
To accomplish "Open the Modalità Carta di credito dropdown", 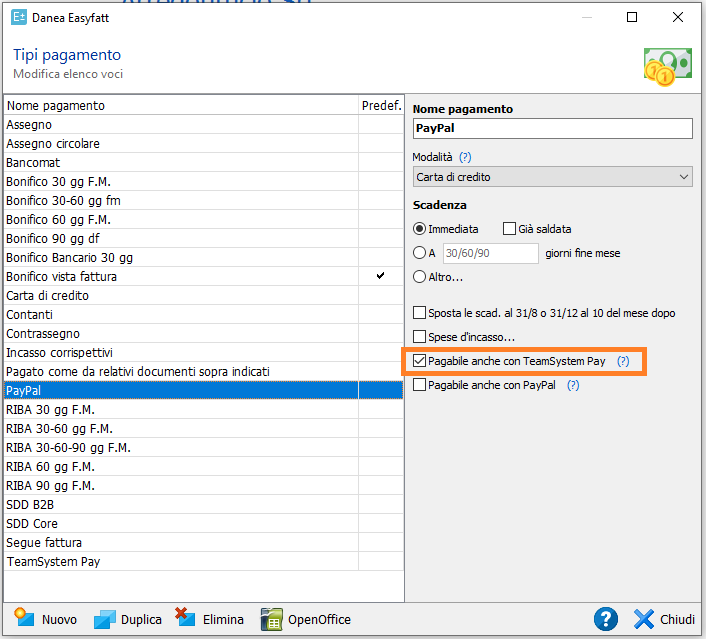I will pos(552,177).
